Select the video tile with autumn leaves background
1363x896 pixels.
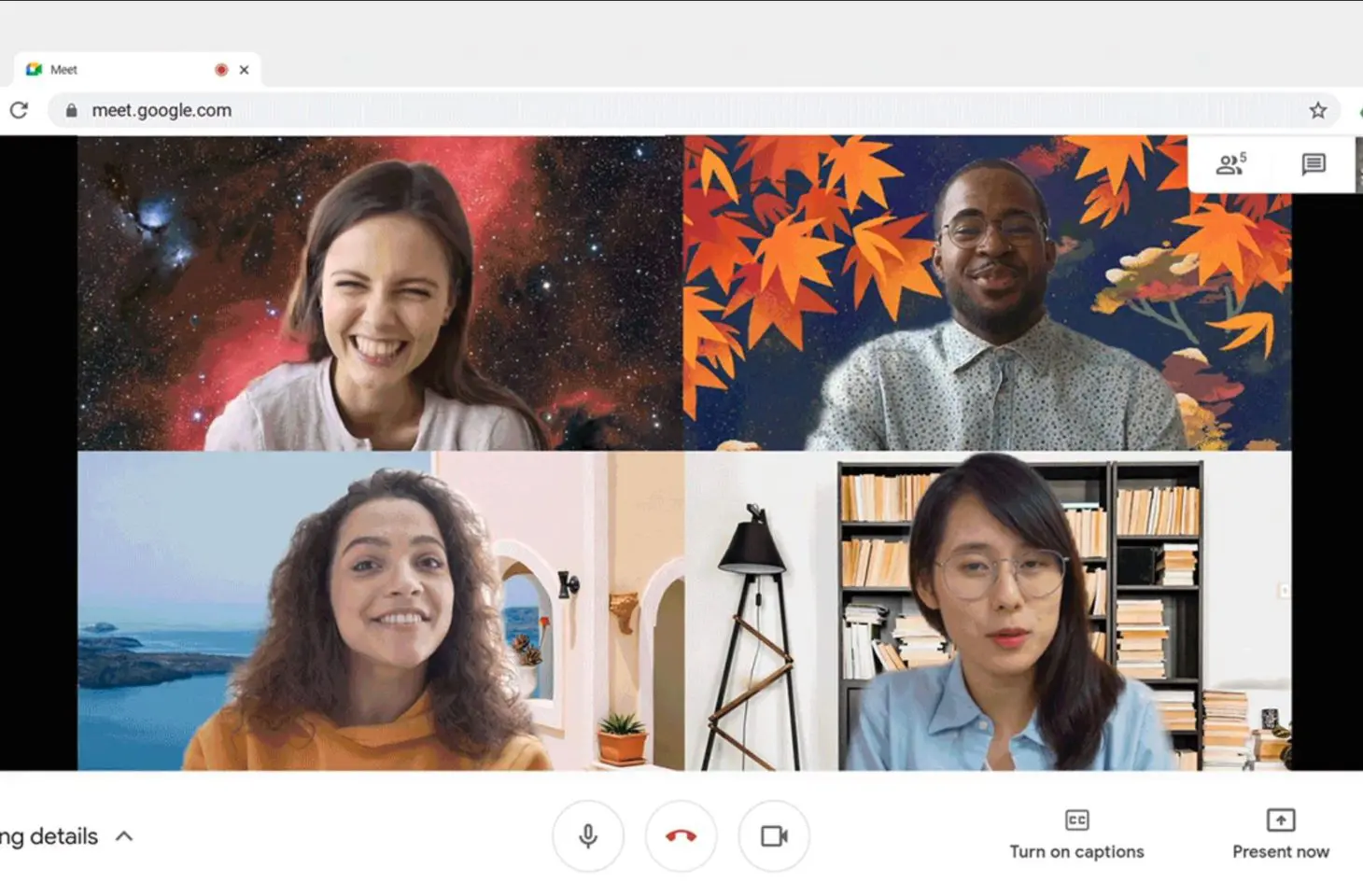pos(990,289)
